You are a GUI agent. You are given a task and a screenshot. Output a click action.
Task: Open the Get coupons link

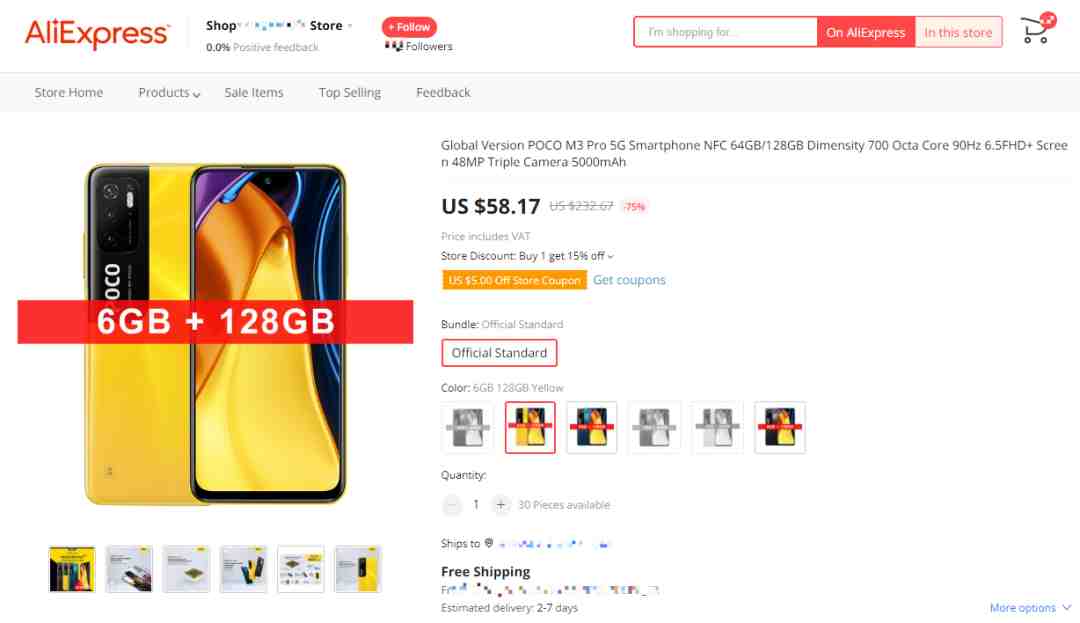point(629,279)
